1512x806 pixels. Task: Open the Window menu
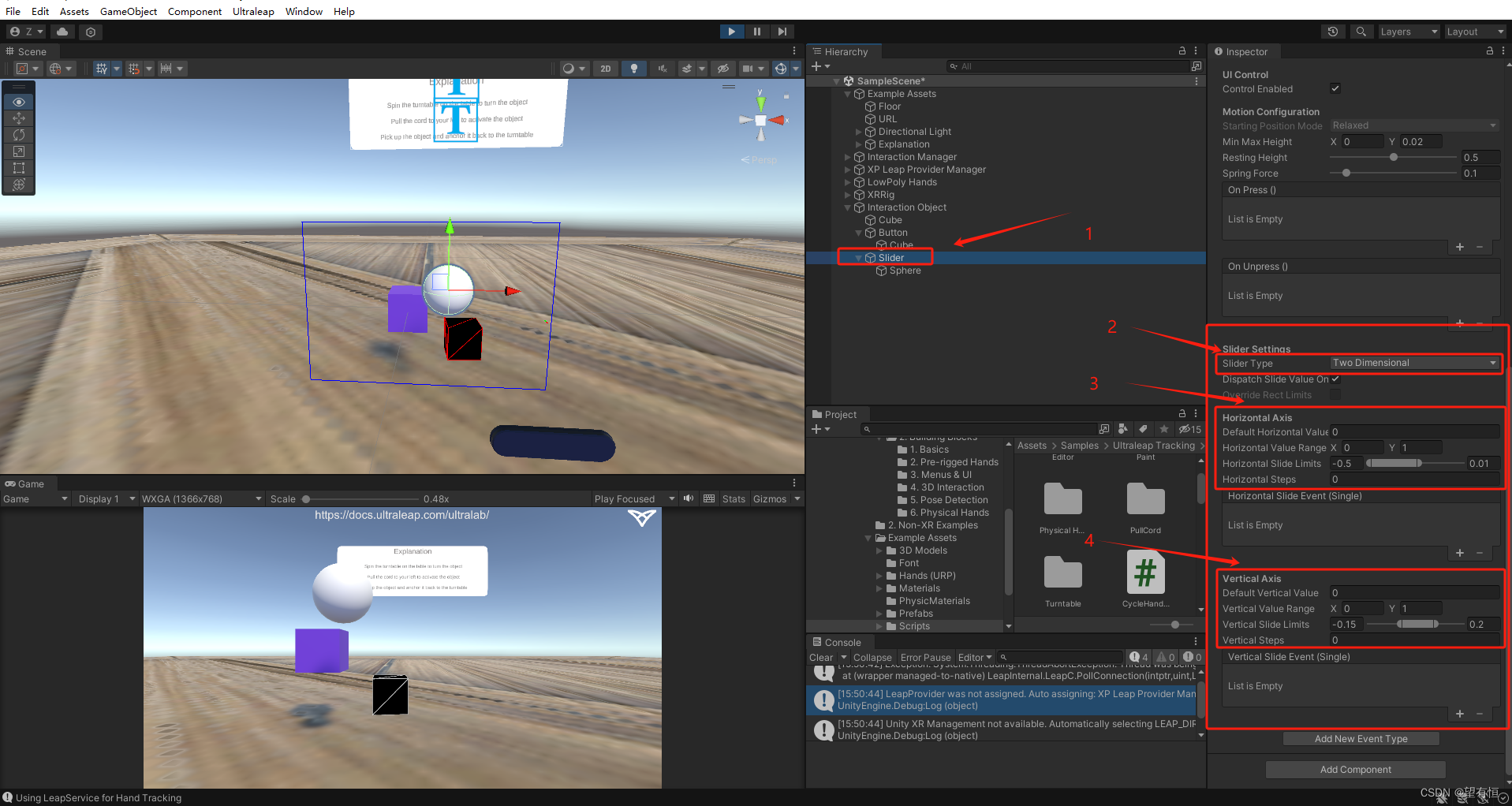tap(304, 11)
